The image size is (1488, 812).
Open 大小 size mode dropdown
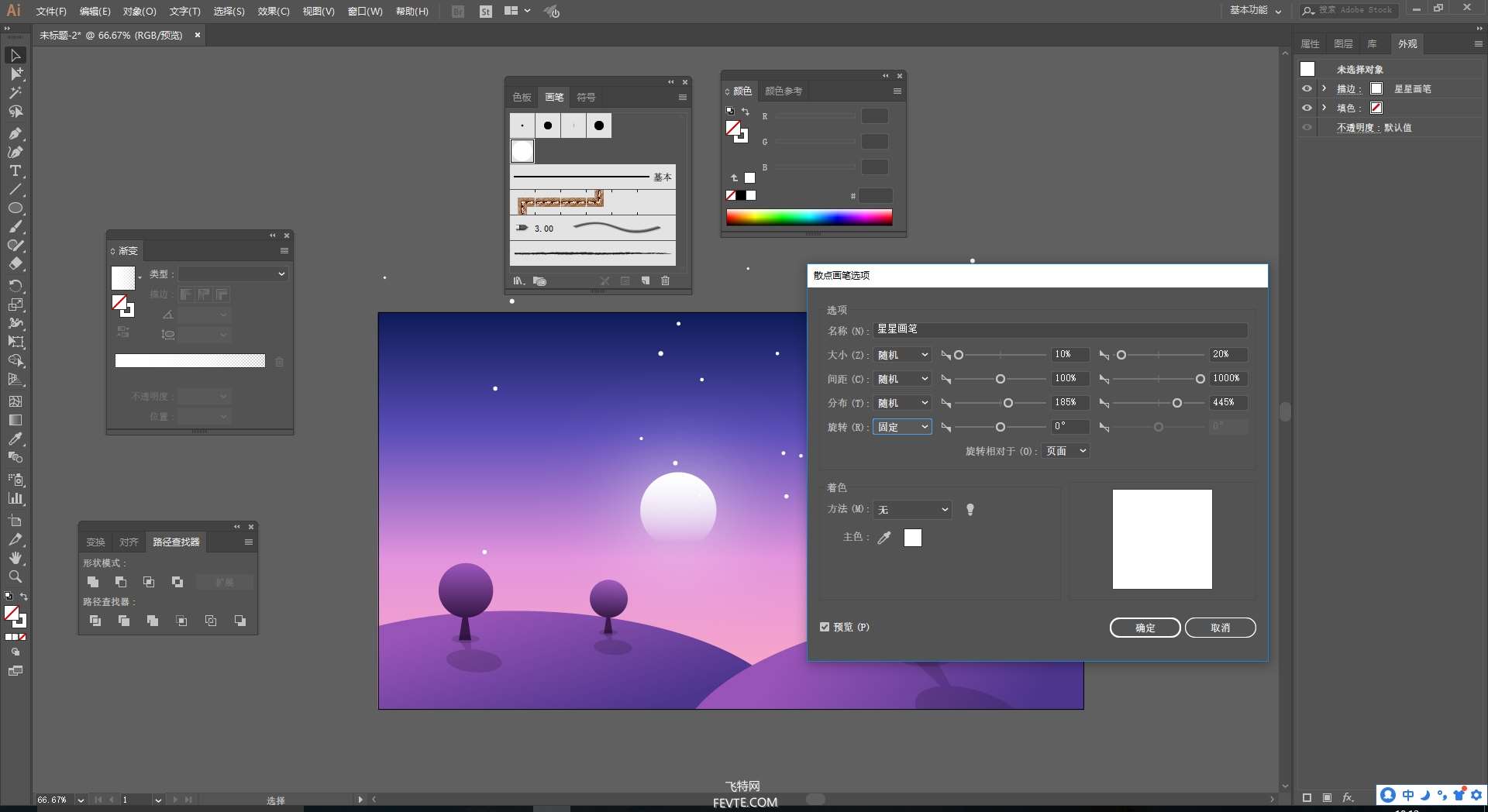(902, 355)
